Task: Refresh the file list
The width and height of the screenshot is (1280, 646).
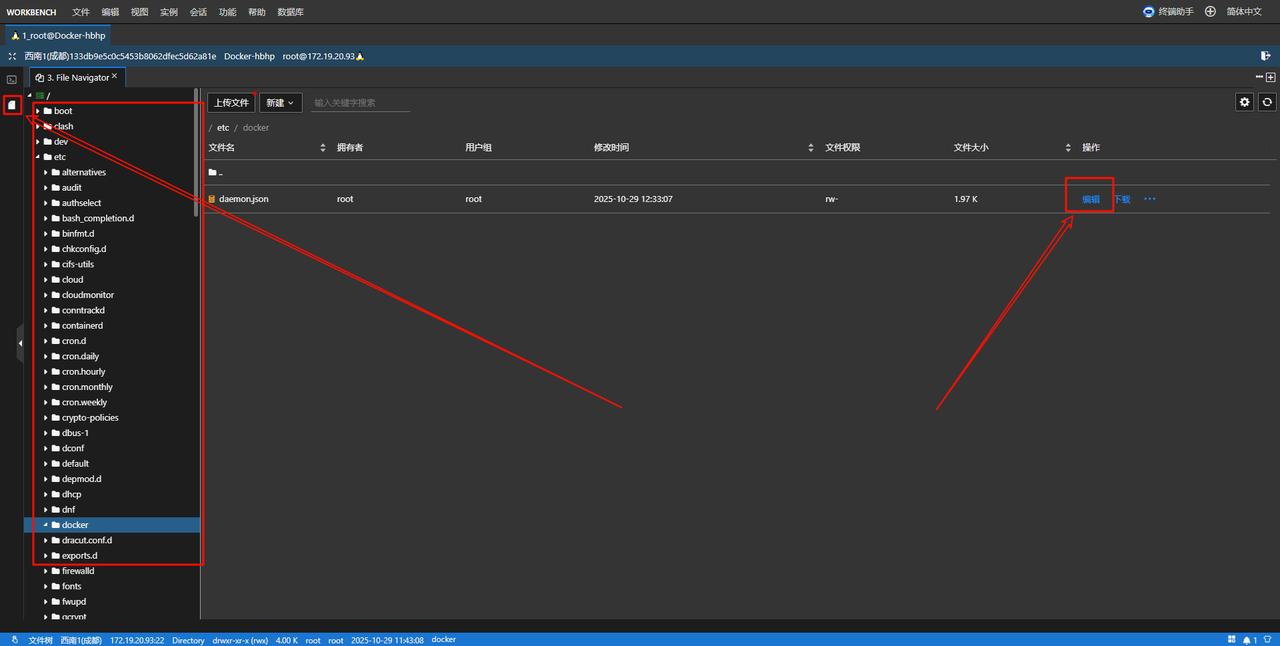Action: click(1267, 102)
